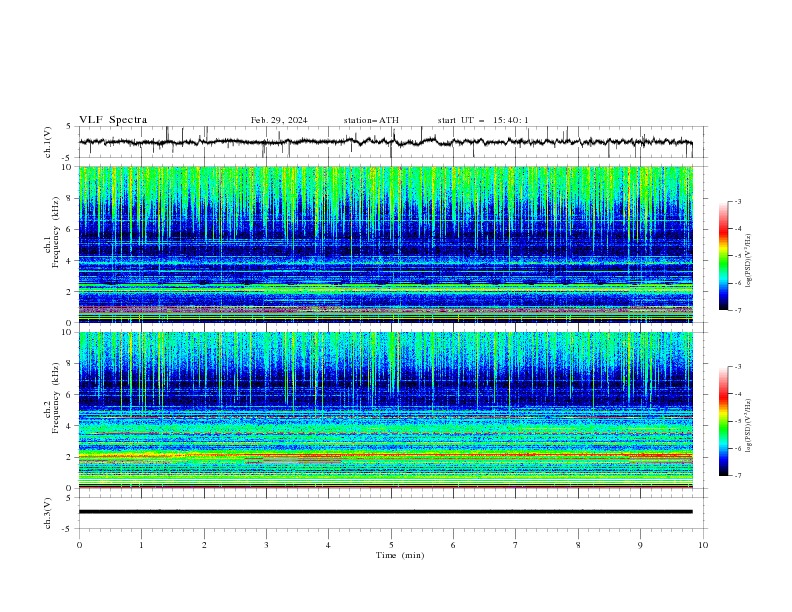Click the 'ch.1(V)' axis label
Viewport: 792px width, 612px height.
(48, 142)
